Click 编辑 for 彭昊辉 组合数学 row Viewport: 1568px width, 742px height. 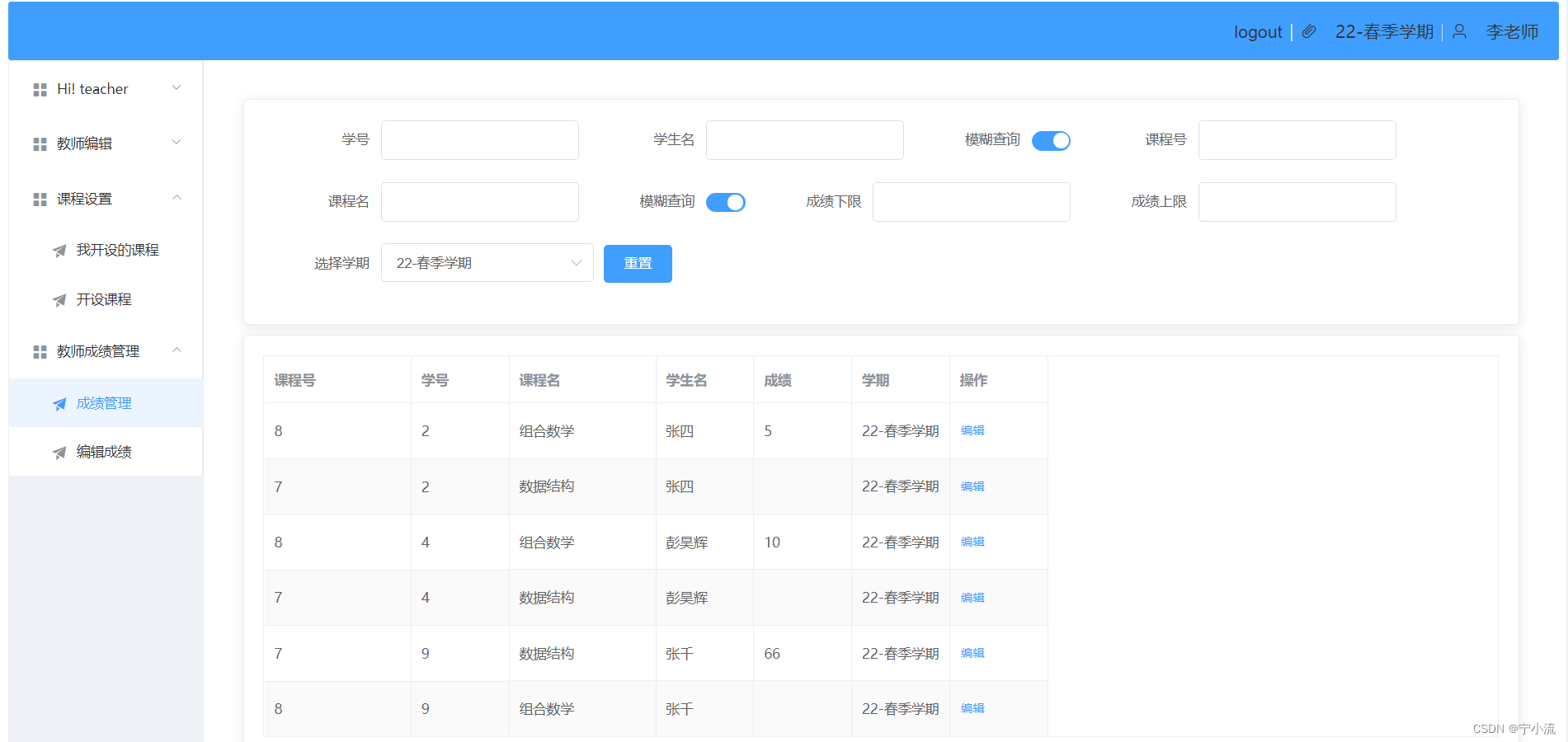[972, 542]
